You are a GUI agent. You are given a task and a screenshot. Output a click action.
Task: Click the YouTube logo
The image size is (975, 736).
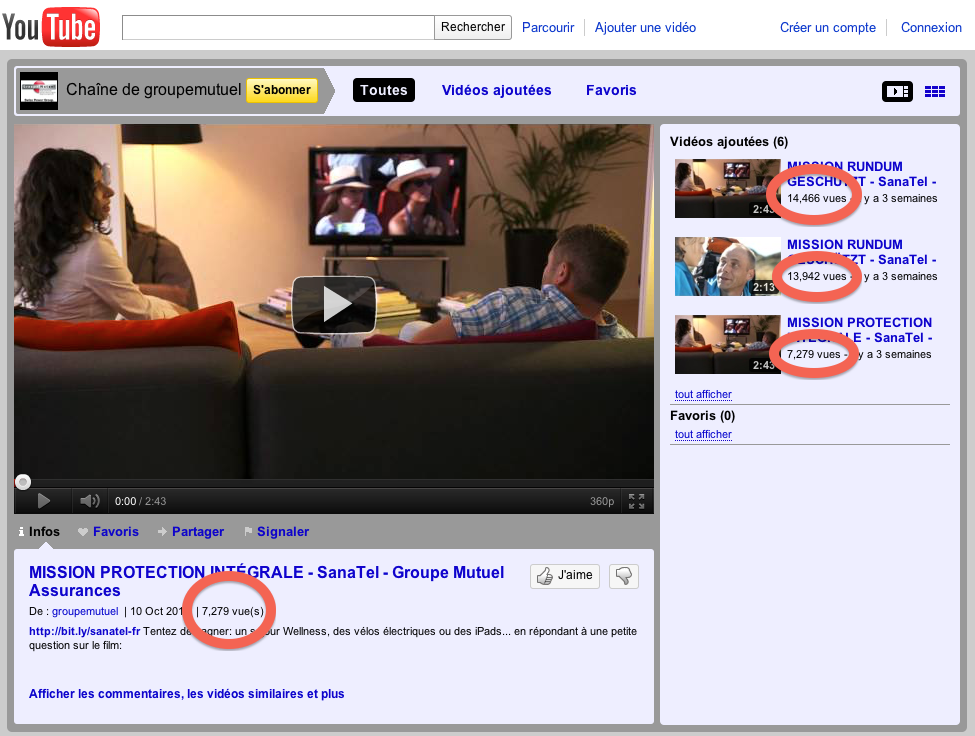(x=51, y=27)
